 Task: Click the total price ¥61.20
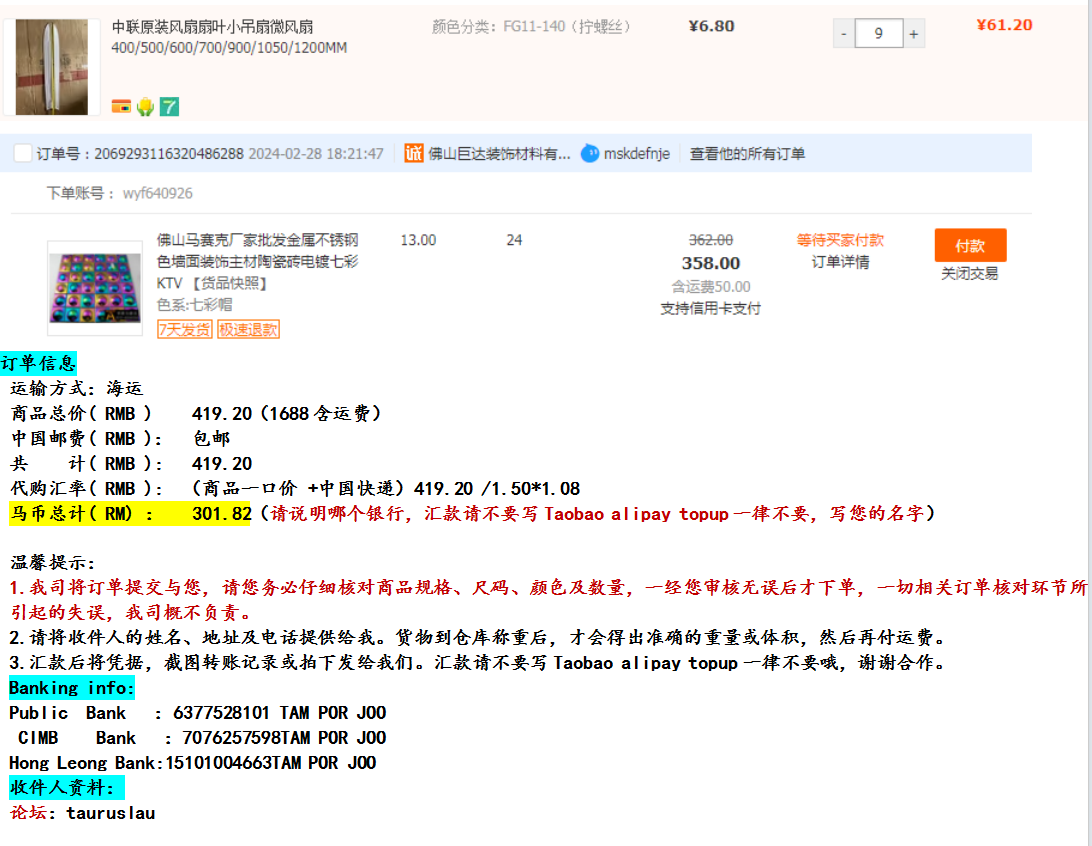coord(1004,25)
